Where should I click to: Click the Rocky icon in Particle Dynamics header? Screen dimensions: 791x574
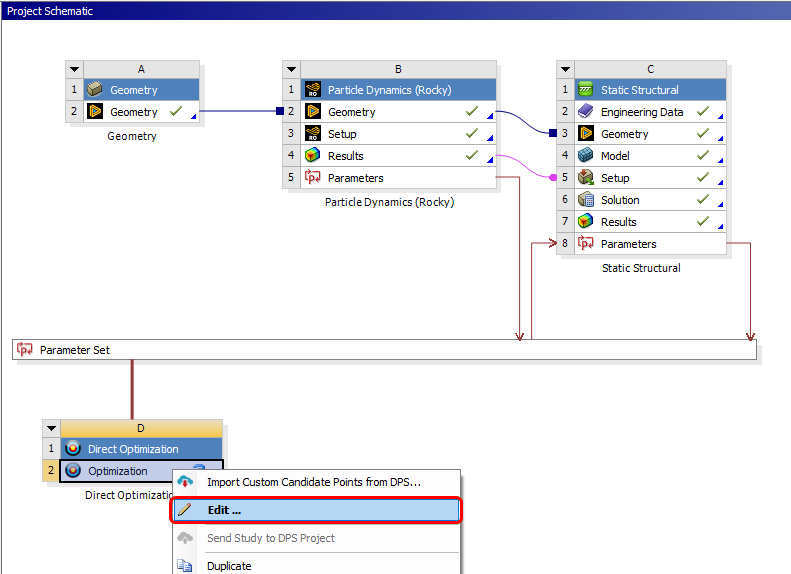tap(313, 90)
